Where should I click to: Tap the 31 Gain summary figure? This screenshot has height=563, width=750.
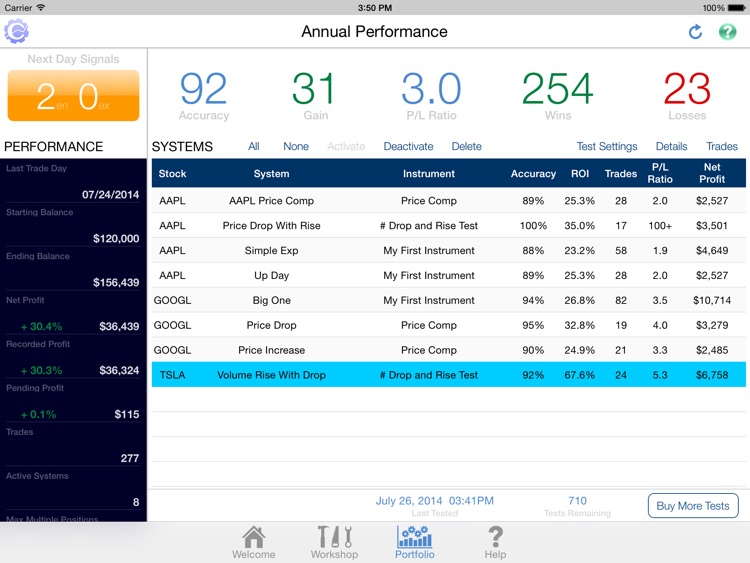[x=313, y=89]
